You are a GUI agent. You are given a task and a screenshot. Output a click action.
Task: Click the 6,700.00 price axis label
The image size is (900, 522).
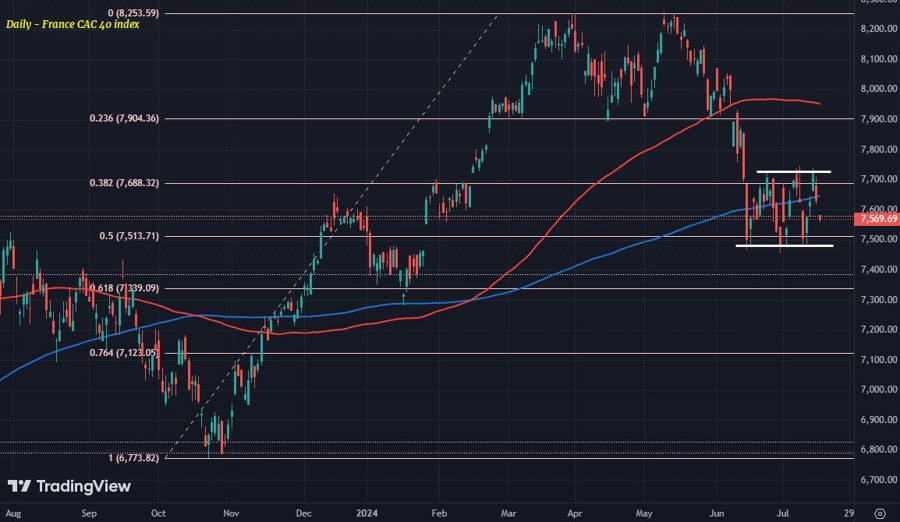[x=879, y=480]
